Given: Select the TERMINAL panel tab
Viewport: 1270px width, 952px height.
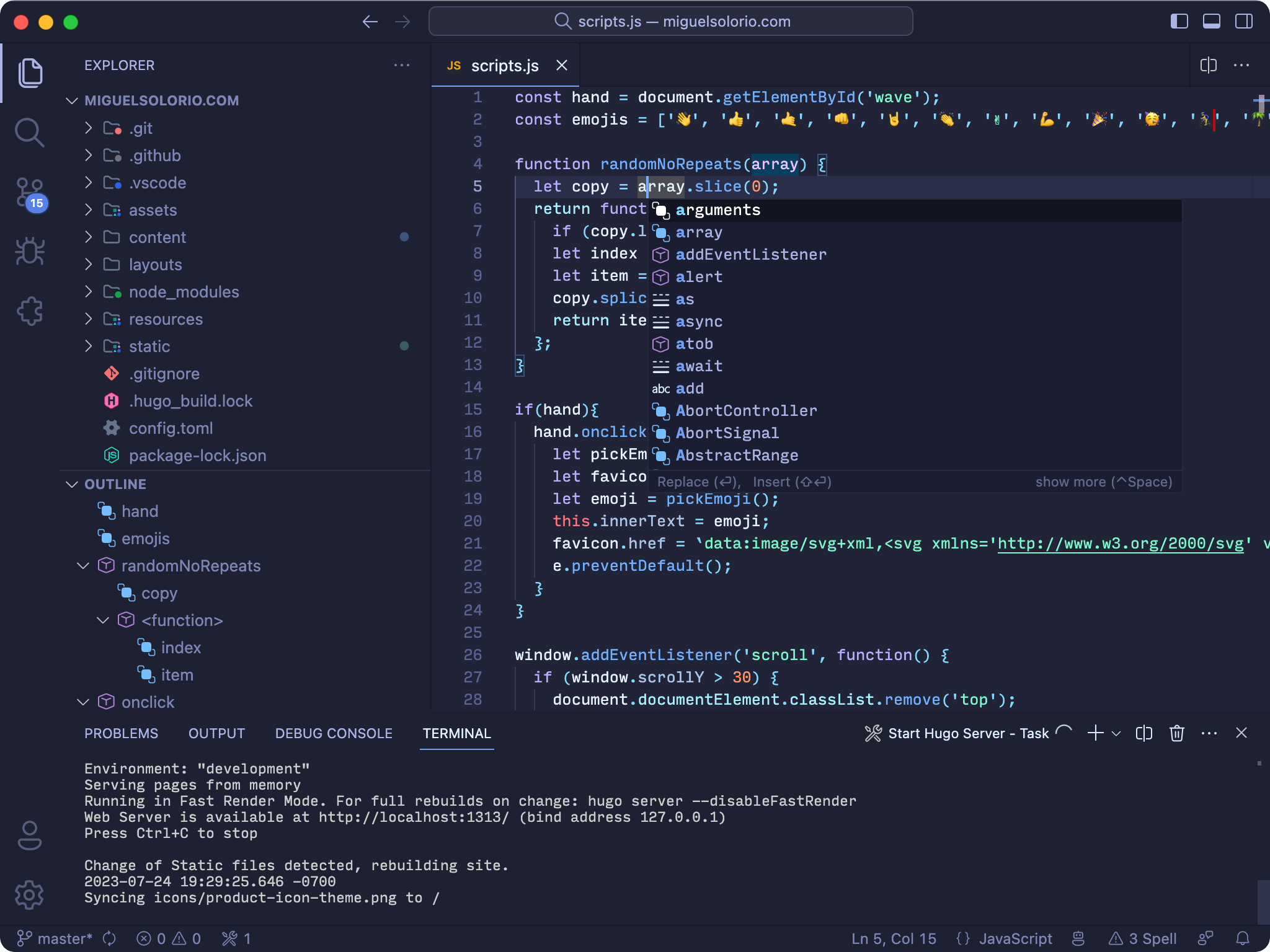Looking at the screenshot, I should [x=456, y=733].
